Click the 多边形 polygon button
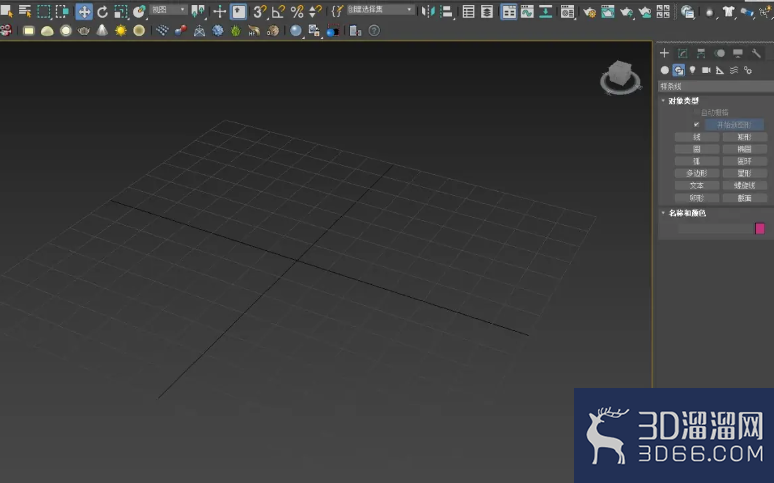The image size is (774, 483). [x=697, y=173]
